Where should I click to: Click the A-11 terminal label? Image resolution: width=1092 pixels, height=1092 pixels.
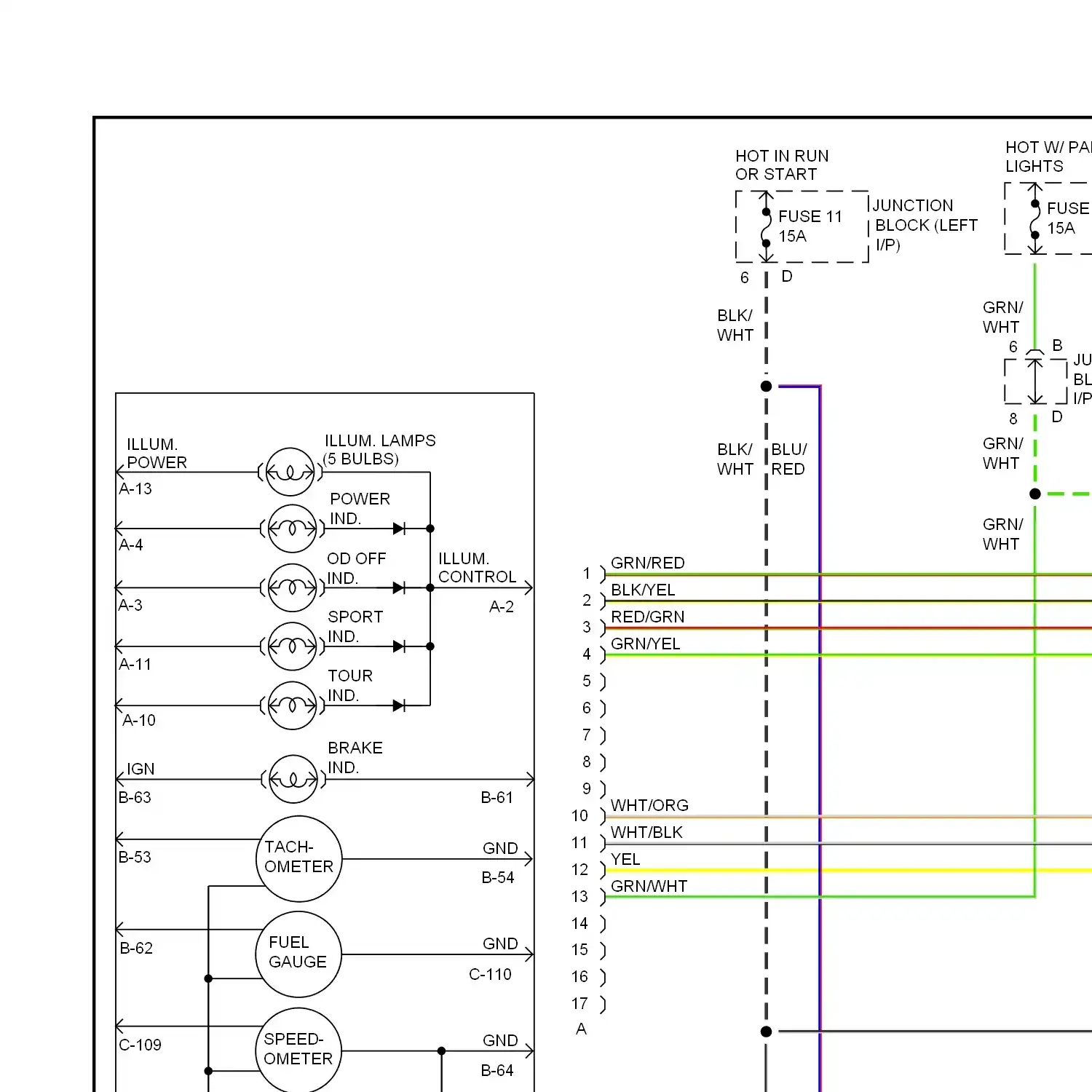click(135, 665)
